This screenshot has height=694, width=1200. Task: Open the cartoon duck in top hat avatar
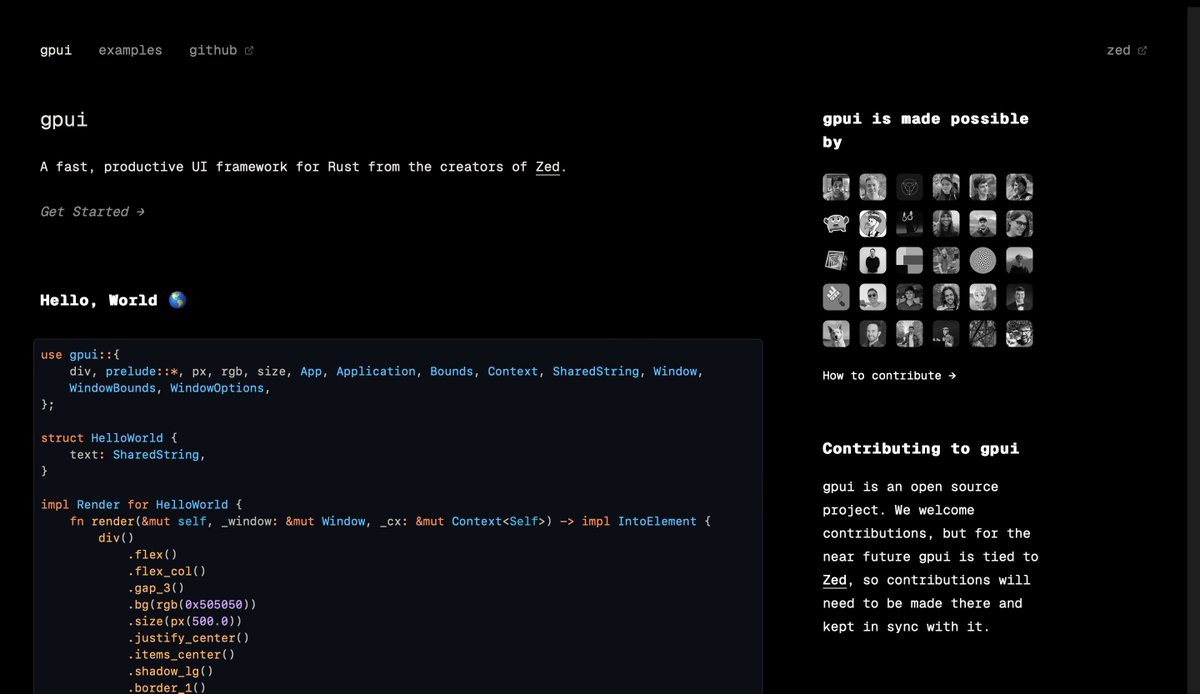(873, 223)
